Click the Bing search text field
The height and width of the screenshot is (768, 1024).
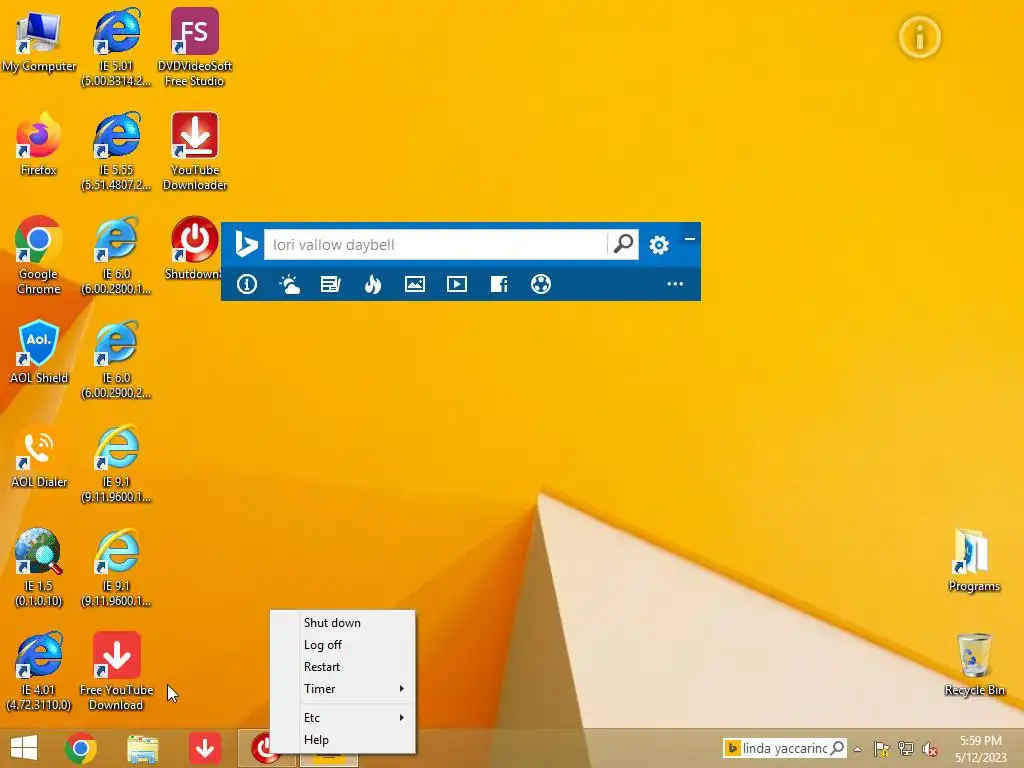click(x=436, y=244)
